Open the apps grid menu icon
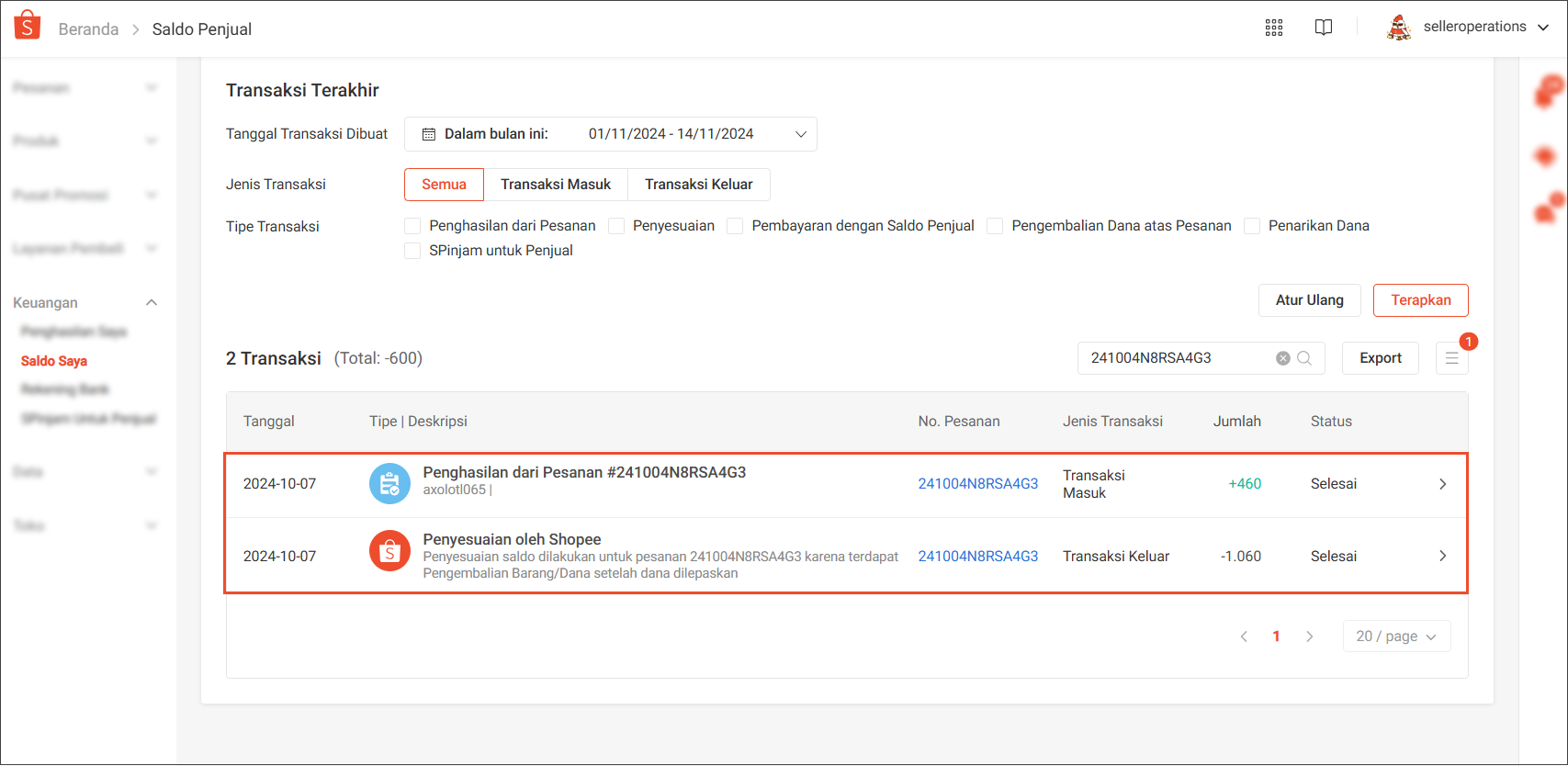1568x766 pixels. pyautogui.click(x=1273, y=28)
